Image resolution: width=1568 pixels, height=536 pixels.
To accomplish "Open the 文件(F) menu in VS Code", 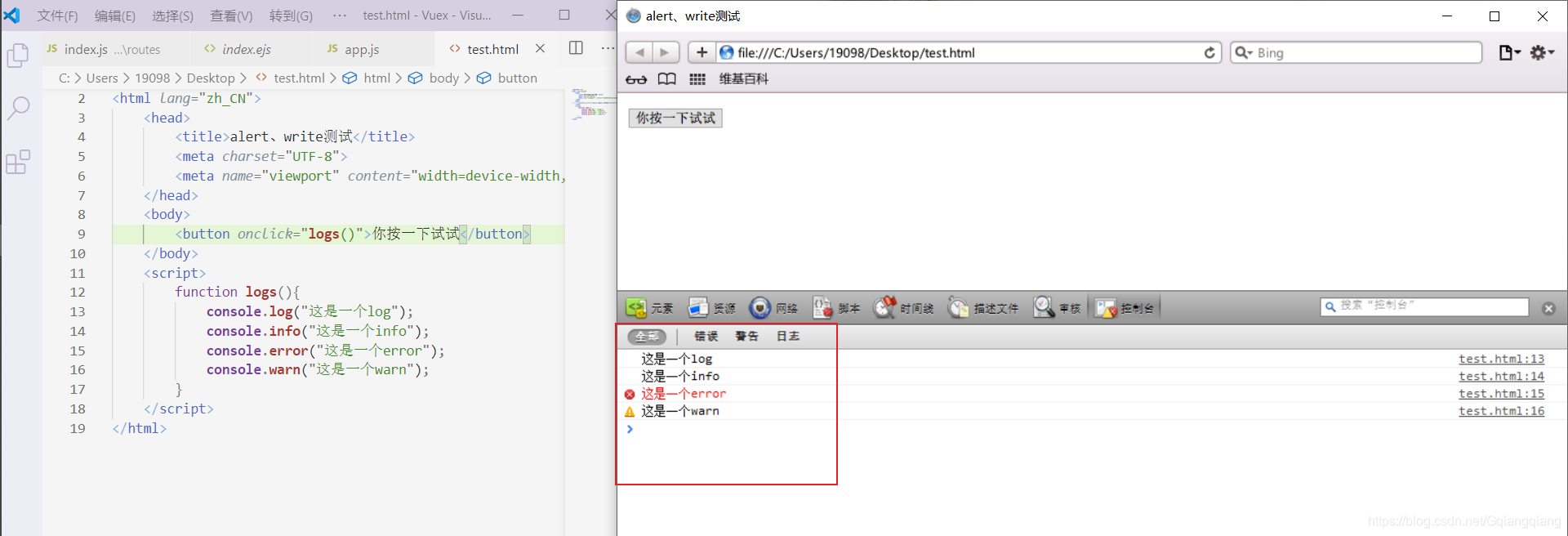I will [x=57, y=16].
